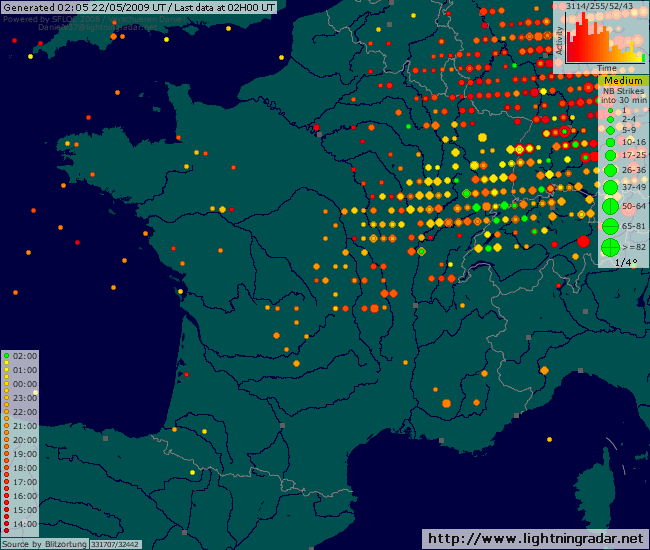Image resolution: width=650 pixels, height=550 pixels.
Task: Click the 1/4° resolution label
Action: 626,262
